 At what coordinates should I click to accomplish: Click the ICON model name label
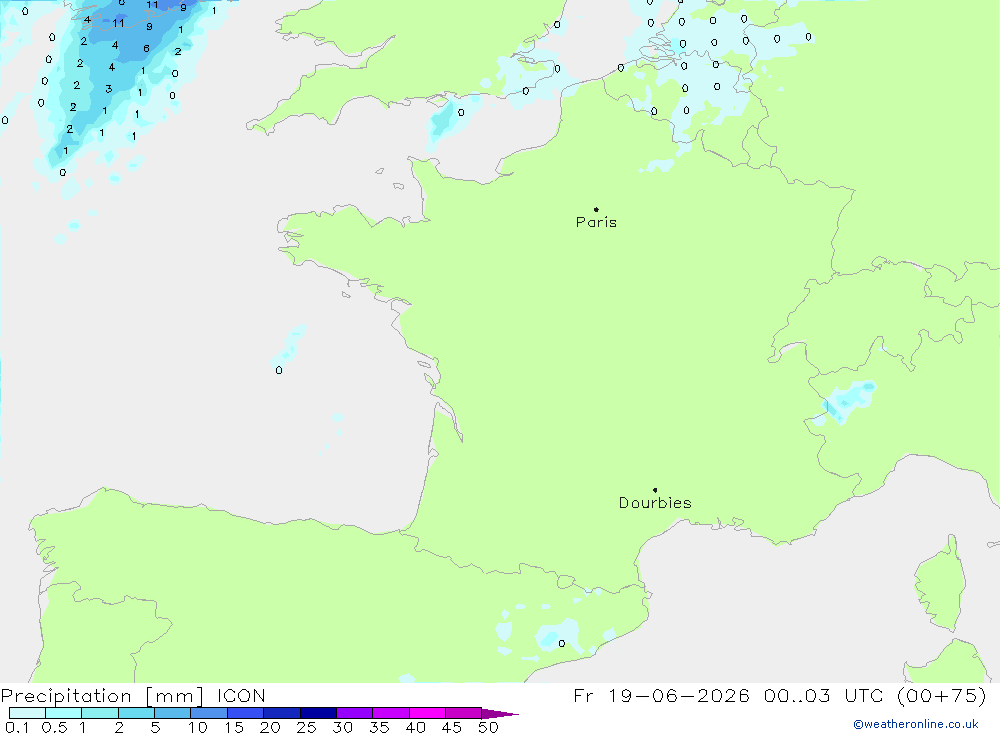241,696
